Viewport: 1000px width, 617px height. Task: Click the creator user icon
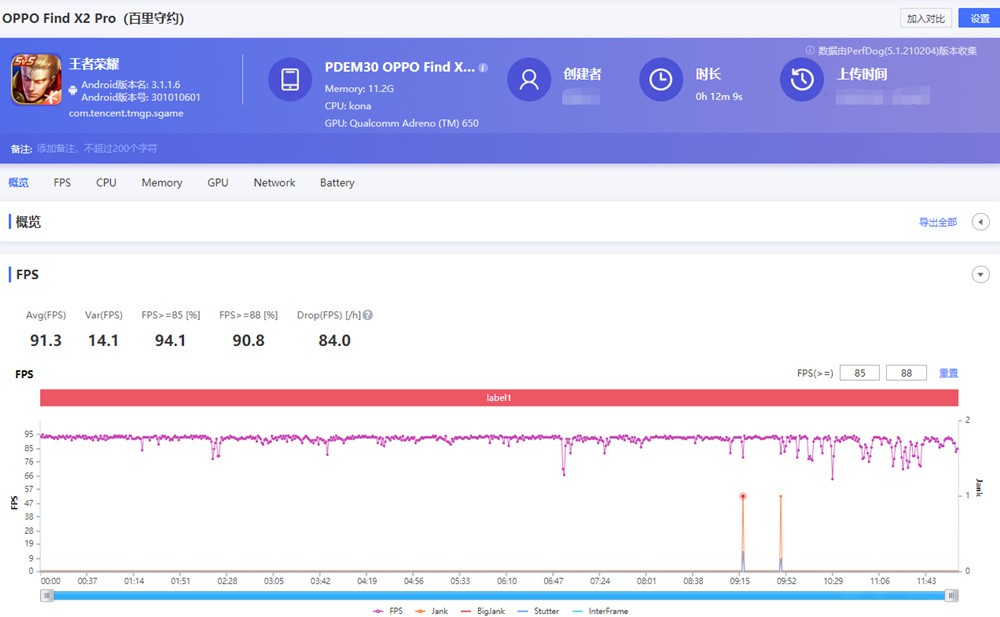[529, 79]
